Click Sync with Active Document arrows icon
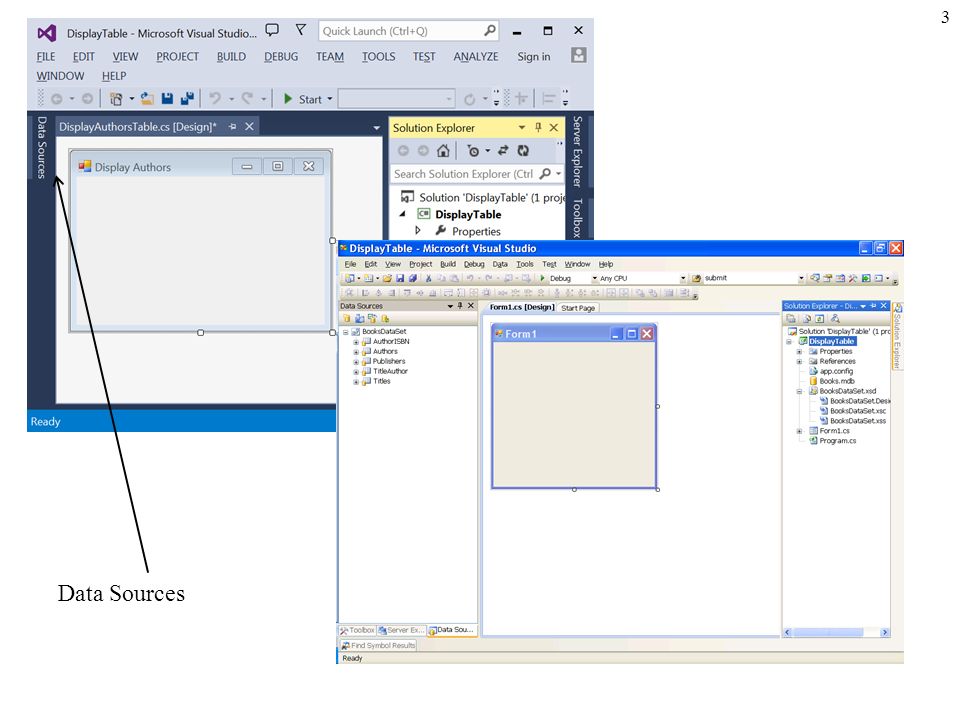 [503, 151]
